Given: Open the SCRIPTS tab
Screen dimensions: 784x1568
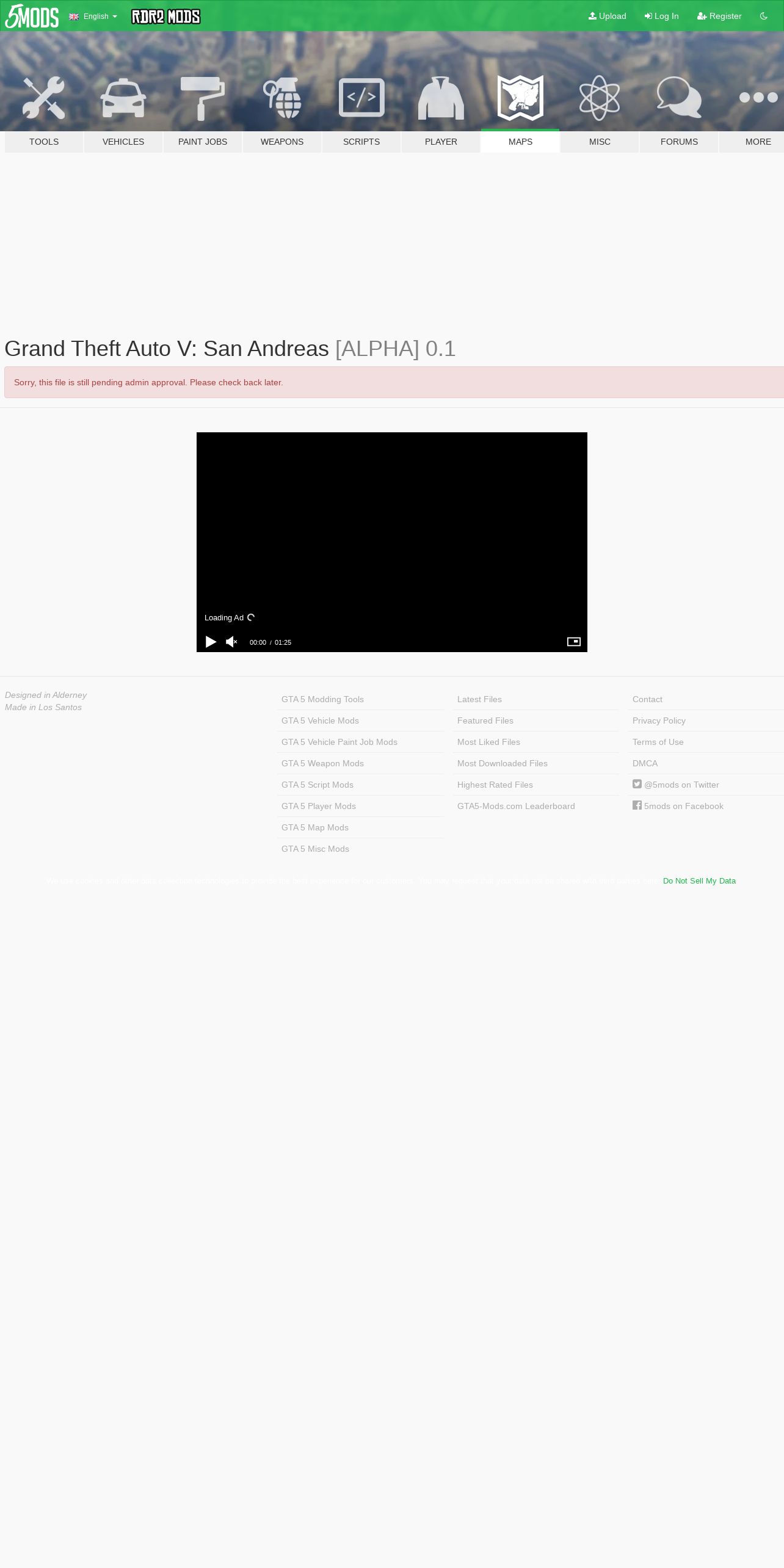Looking at the screenshot, I should pos(361,142).
